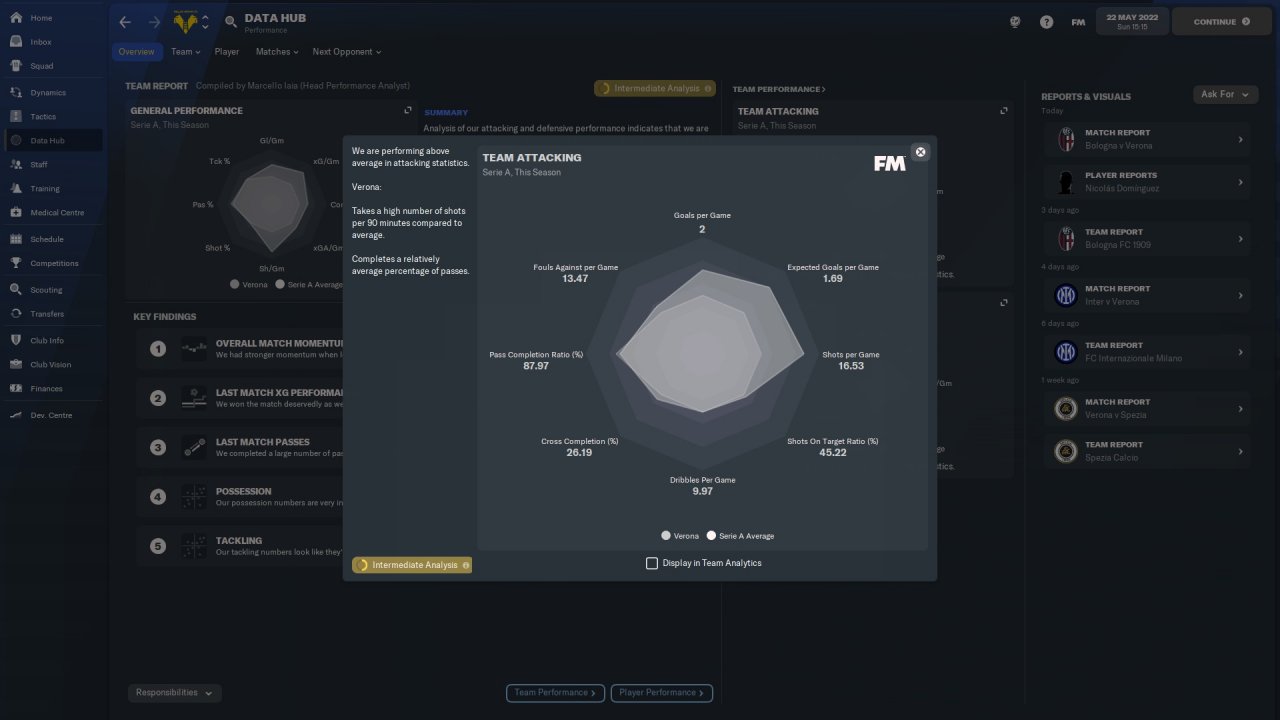Click the Intermediate Analysis badge in the dialog

point(412,565)
